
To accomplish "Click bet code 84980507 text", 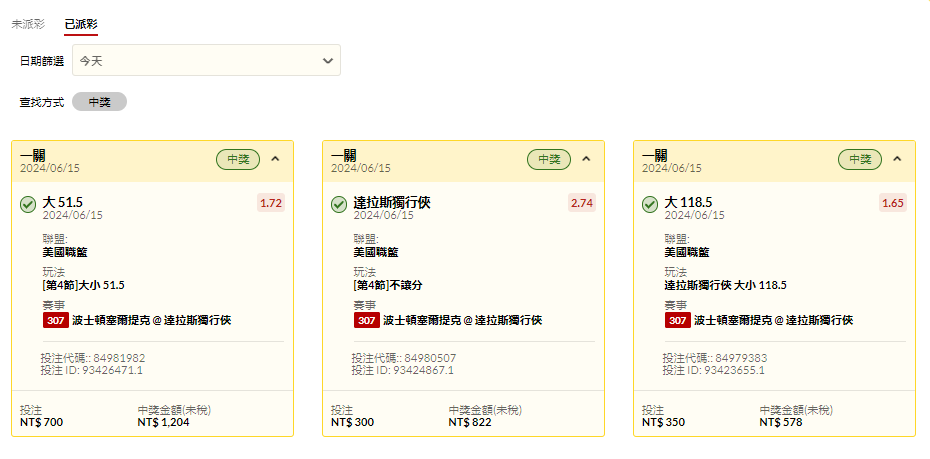I will coord(431,358).
